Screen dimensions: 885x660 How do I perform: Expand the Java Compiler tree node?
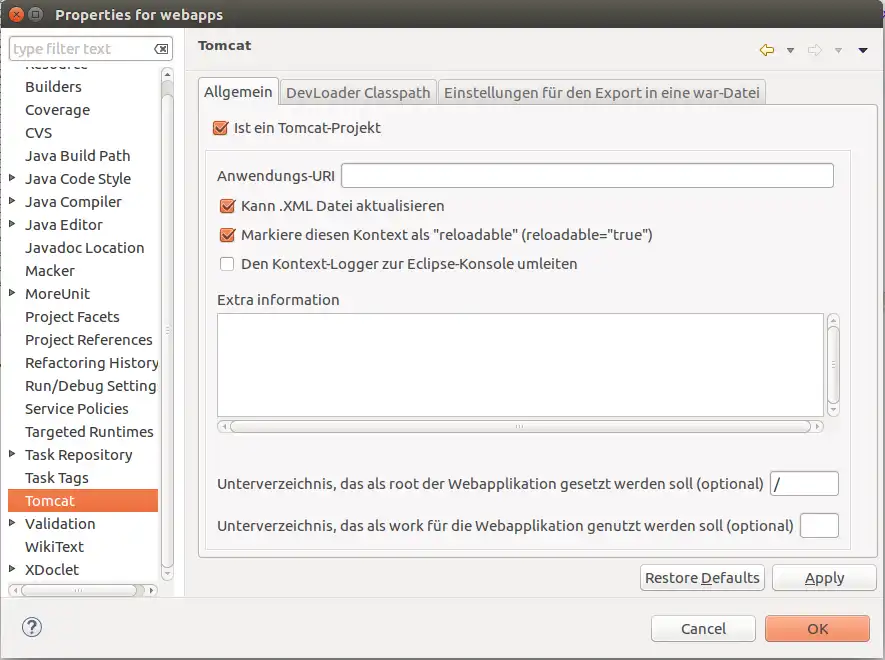pyautogui.click(x=12, y=202)
